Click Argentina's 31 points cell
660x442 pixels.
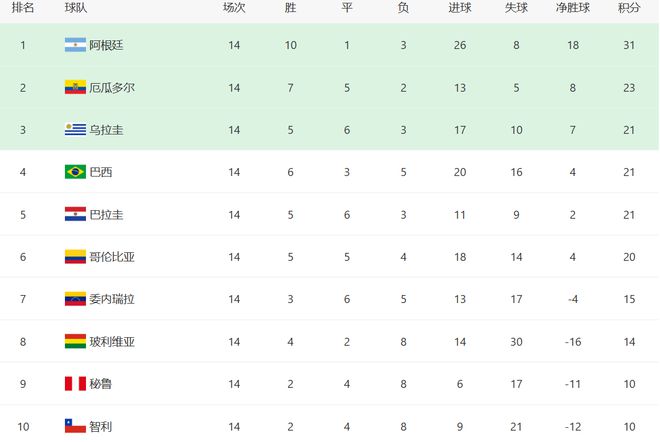[x=630, y=45]
